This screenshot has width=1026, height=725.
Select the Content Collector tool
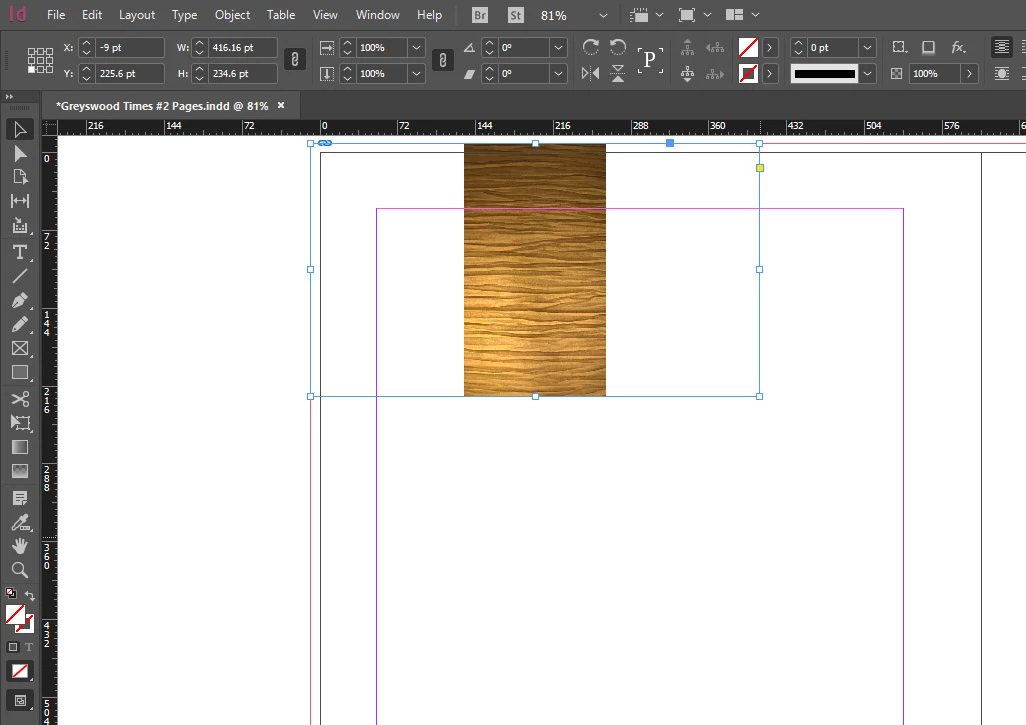point(20,226)
